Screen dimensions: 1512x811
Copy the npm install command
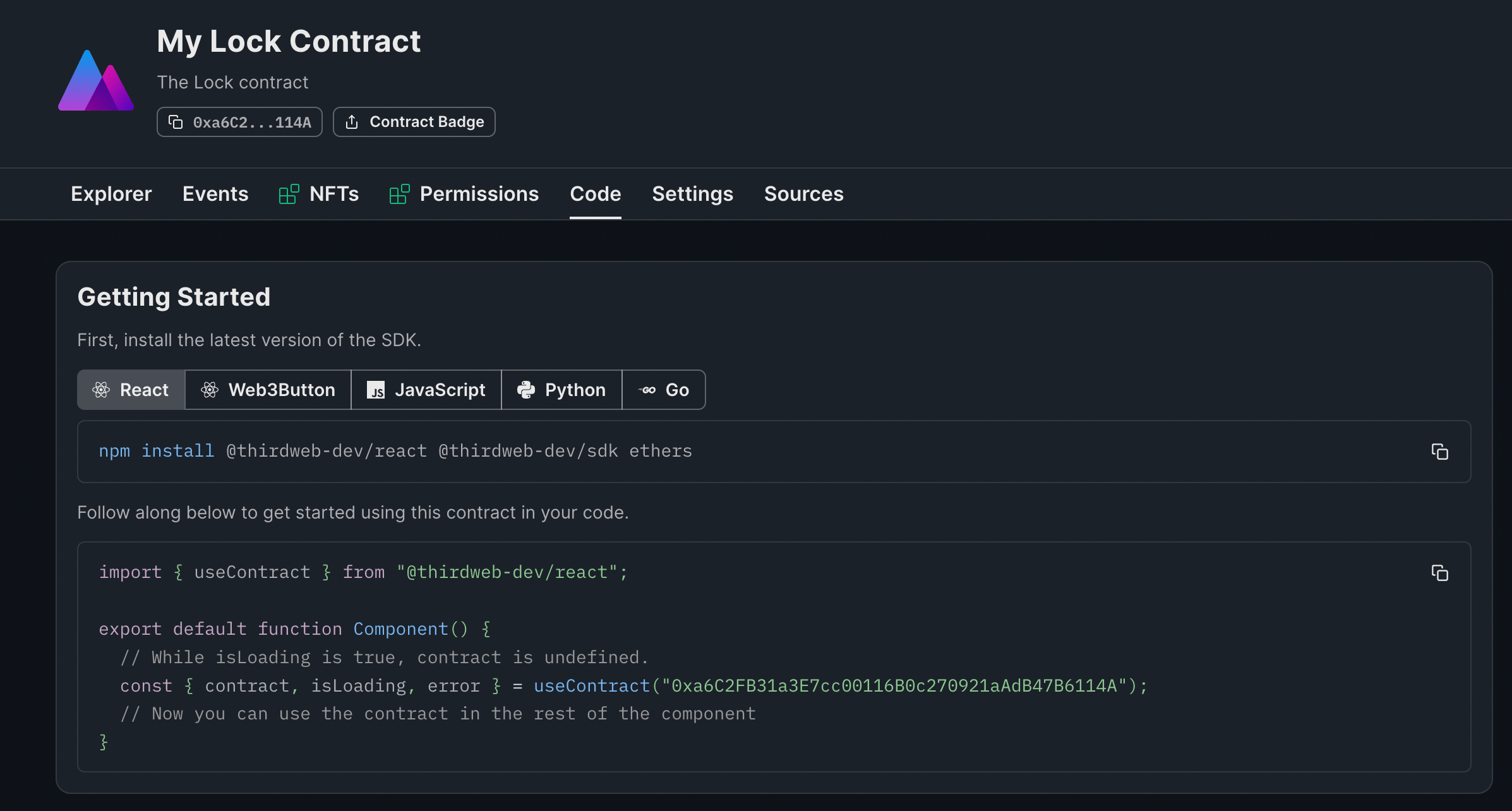point(1440,451)
